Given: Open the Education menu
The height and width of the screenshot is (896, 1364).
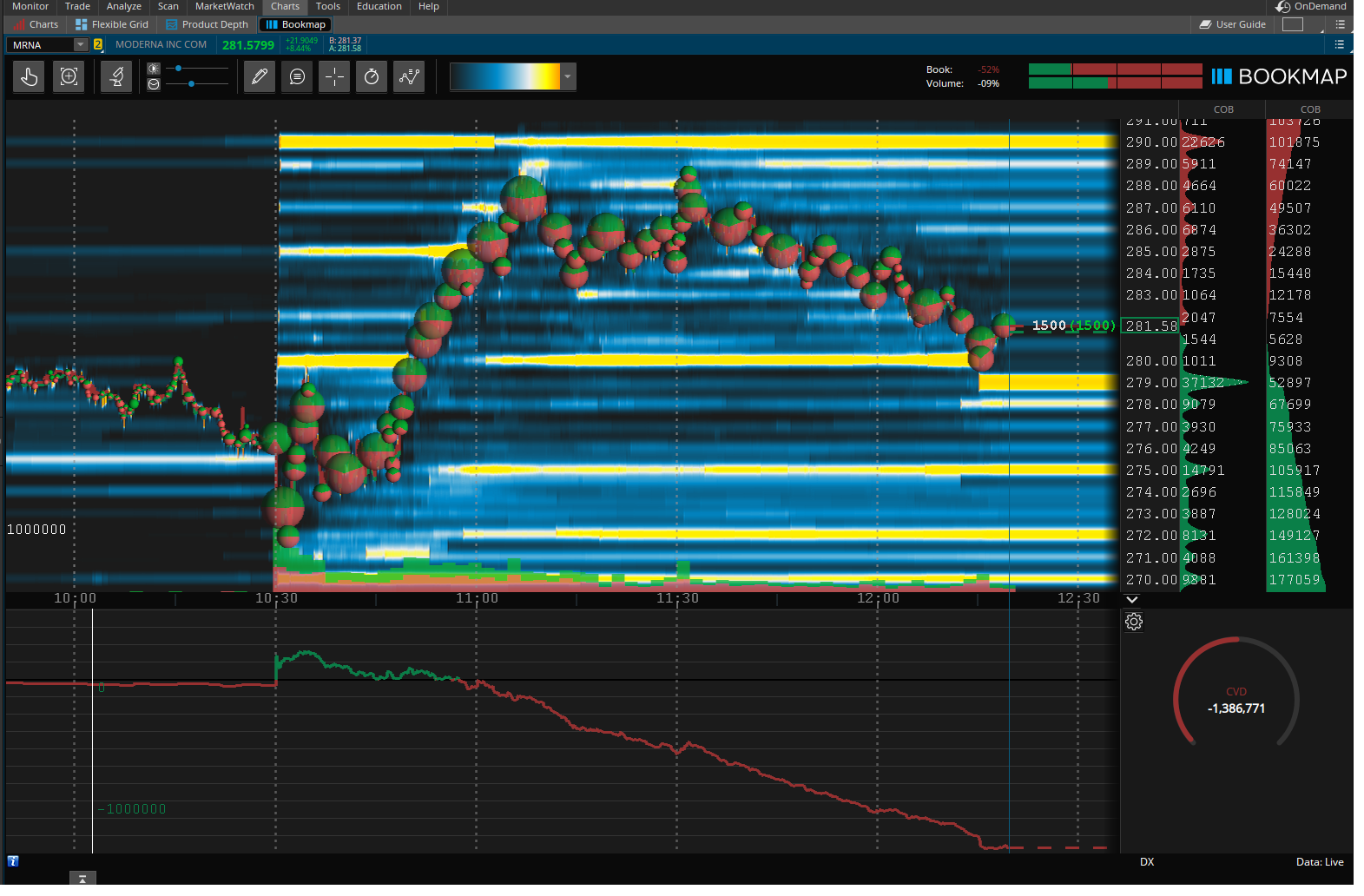Looking at the screenshot, I should 379,6.
